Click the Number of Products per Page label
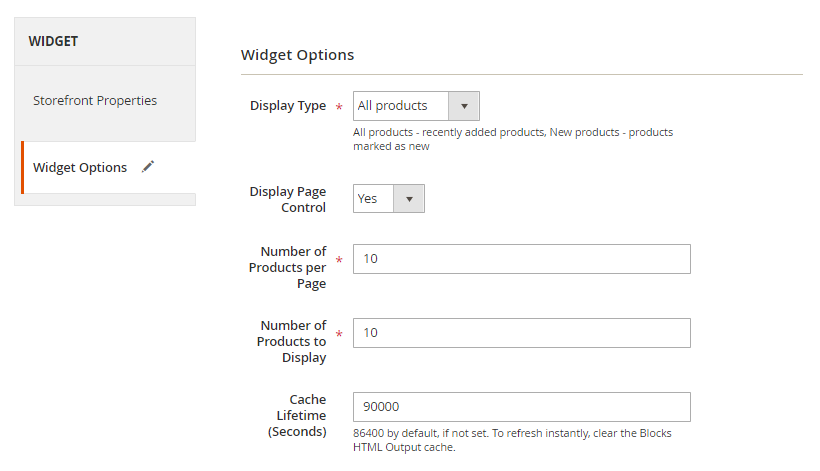820x471 pixels. coord(288,267)
